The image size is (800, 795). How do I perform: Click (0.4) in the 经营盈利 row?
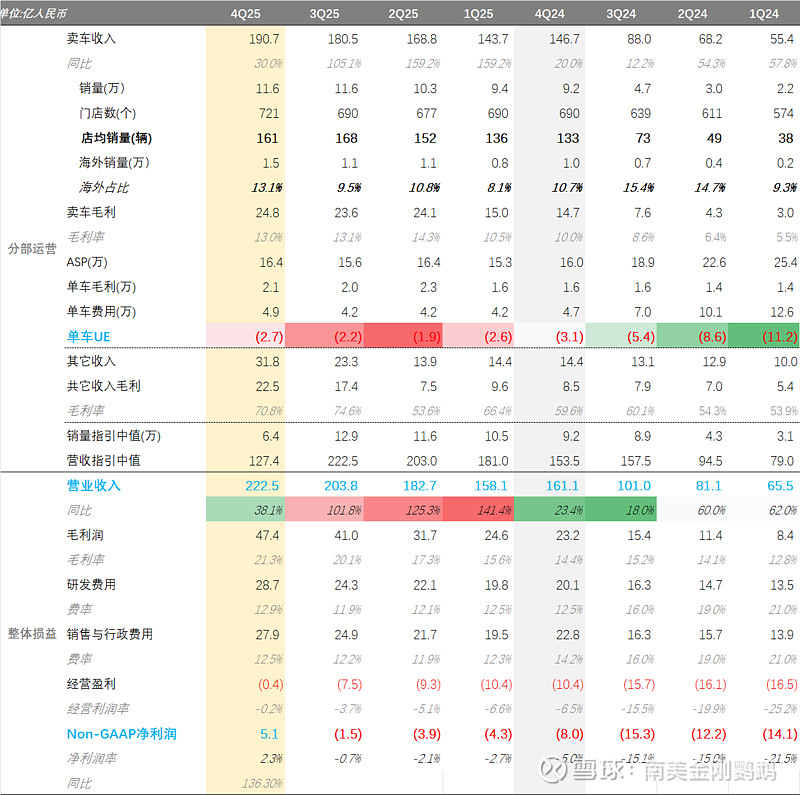pyautogui.click(x=270, y=684)
